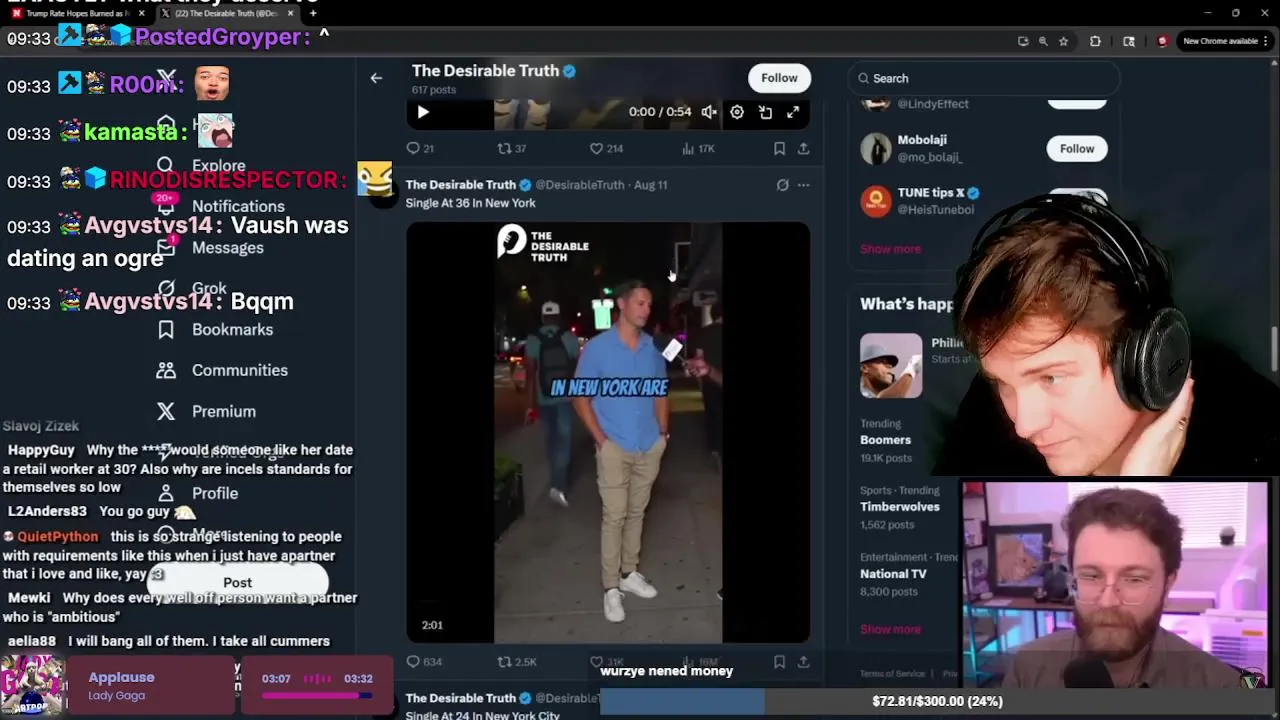Bookmark this page with Chrome star
This screenshot has width=1280, height=720.
tap(1063, 41)
